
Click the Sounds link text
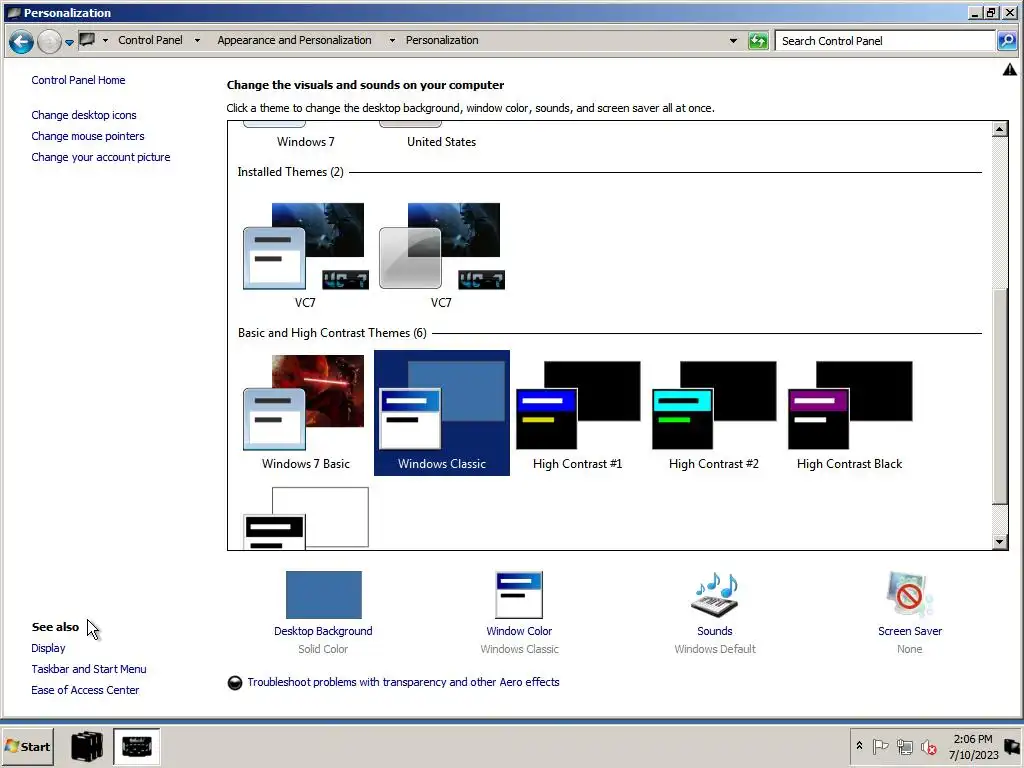click(714, 631)
